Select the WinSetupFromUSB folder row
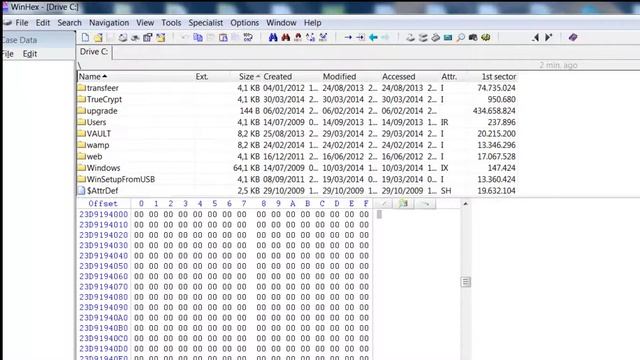This screenshot has width=640, height=360. point(297,179)
